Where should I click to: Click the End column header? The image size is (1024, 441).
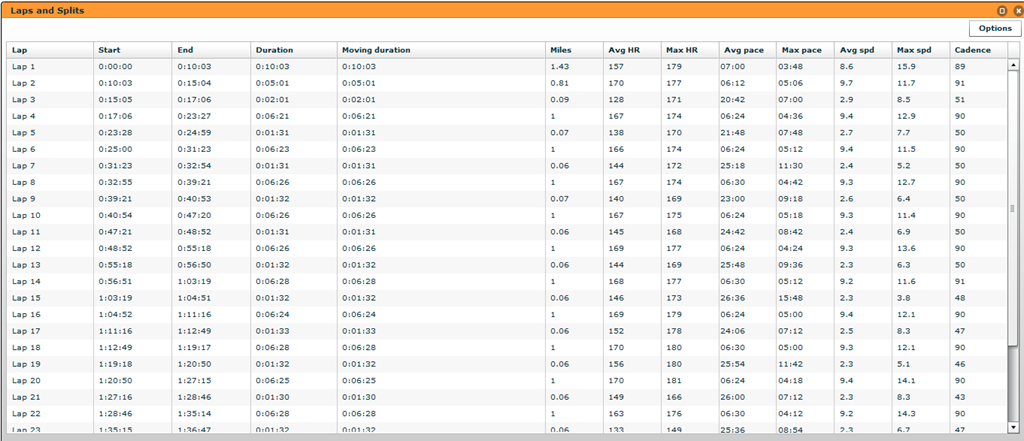pyautogui.click(x=212, y=50)
